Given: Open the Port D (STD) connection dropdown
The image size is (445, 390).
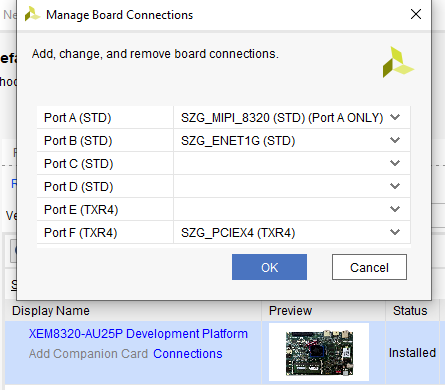Looking at the screenshot, I should point(395,186).
